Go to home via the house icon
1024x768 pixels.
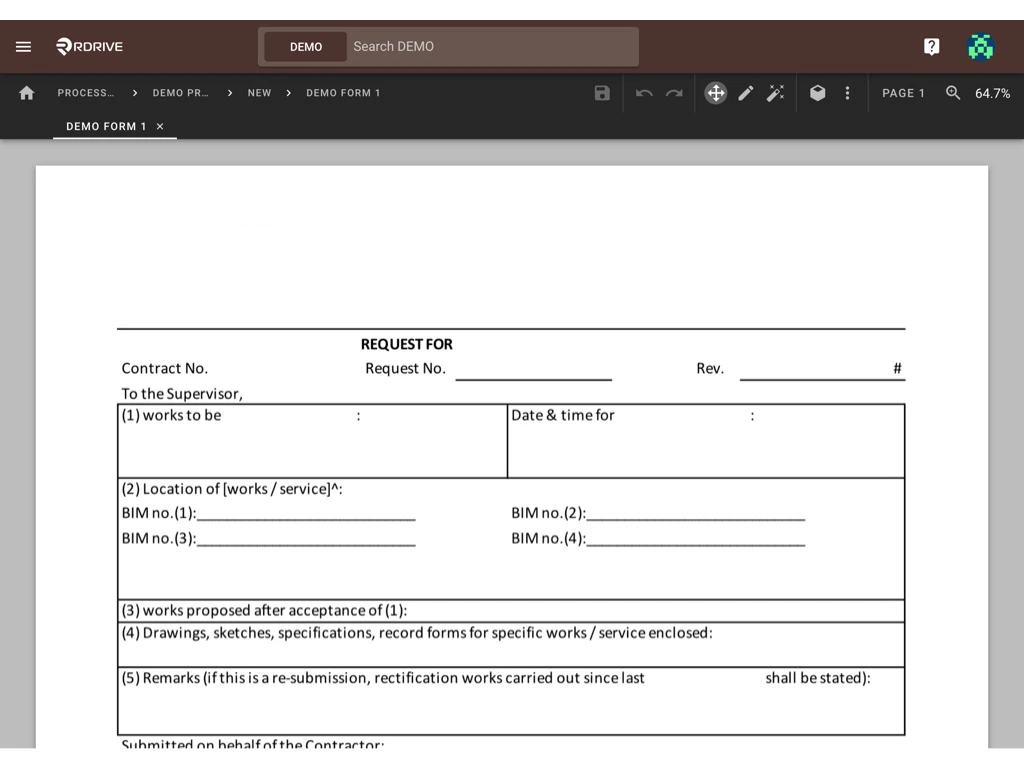[x=26, y=93]
